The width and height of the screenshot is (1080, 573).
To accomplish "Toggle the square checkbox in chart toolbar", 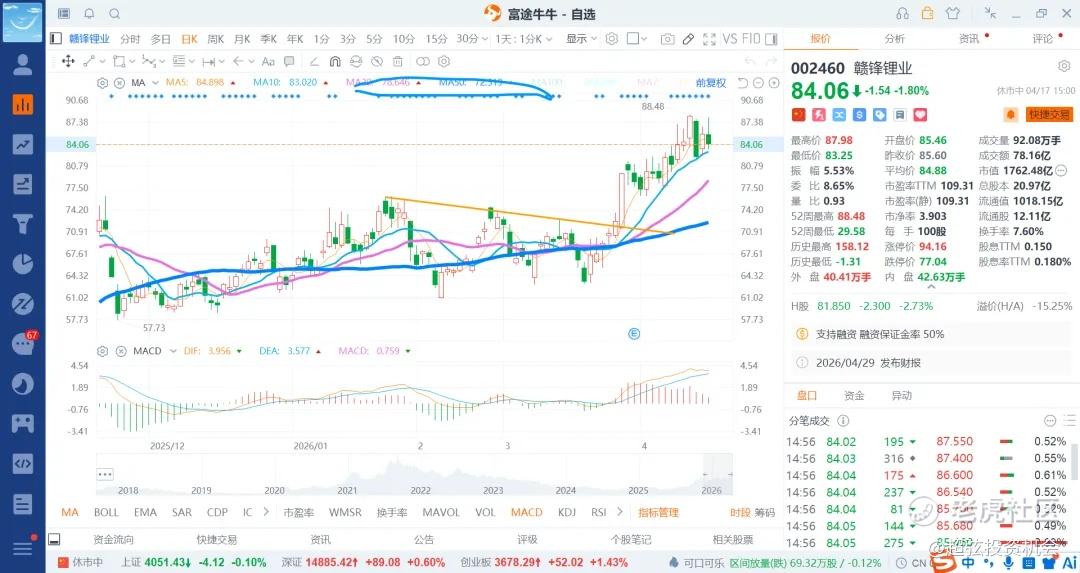I will click(x=634, y=39).
